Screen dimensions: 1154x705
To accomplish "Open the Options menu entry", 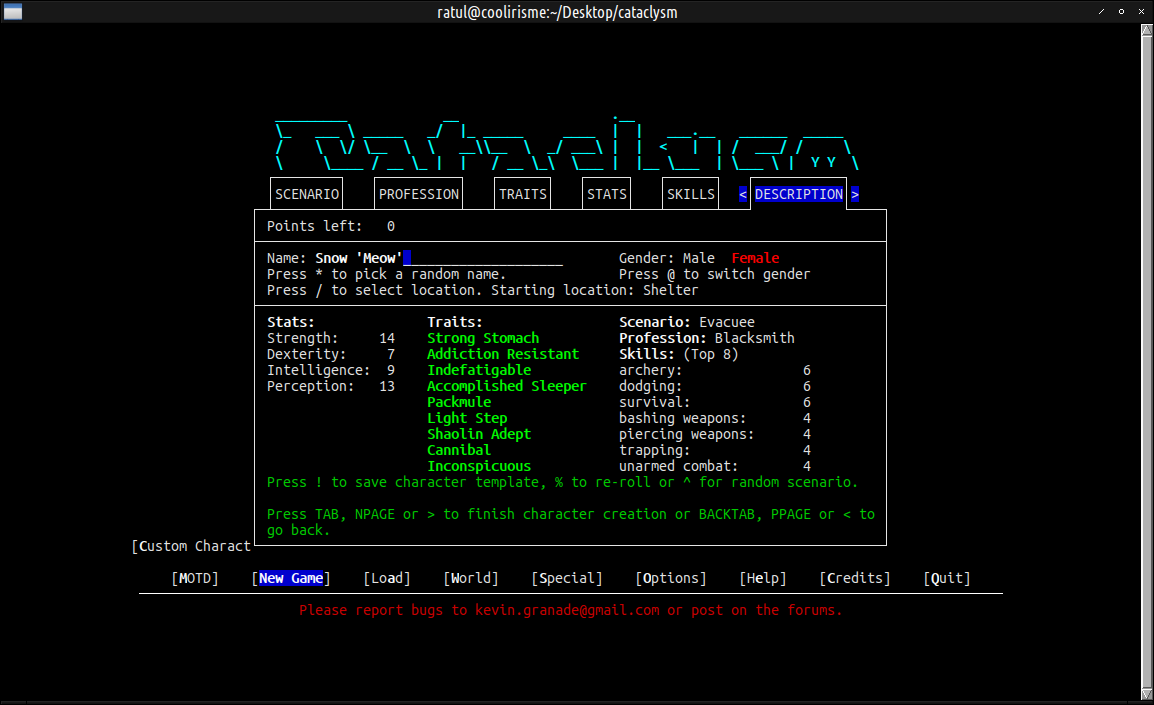I will (x=670, y=578).
